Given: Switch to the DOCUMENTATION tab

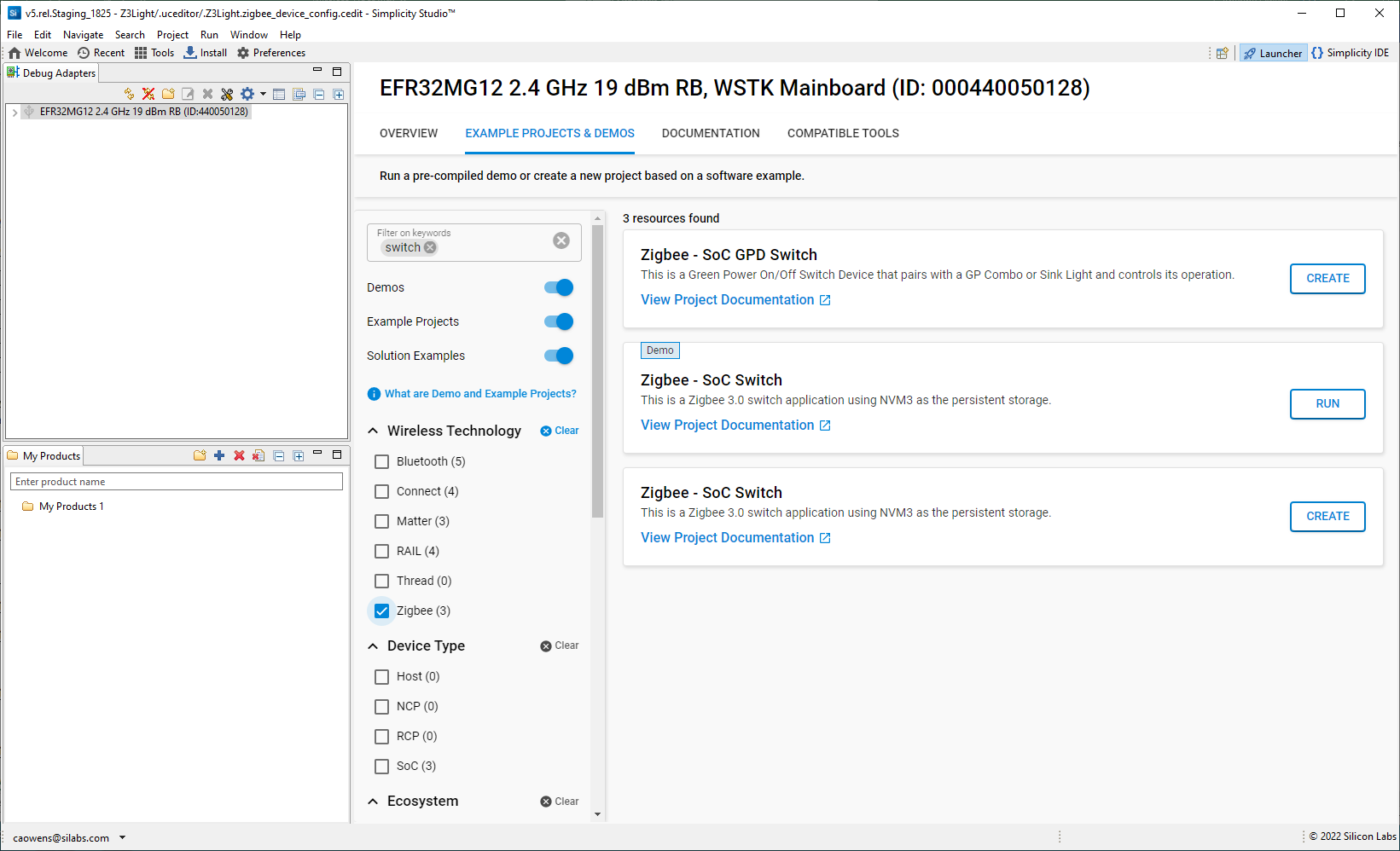Looking at the screenshot, I should pos(710,134).
